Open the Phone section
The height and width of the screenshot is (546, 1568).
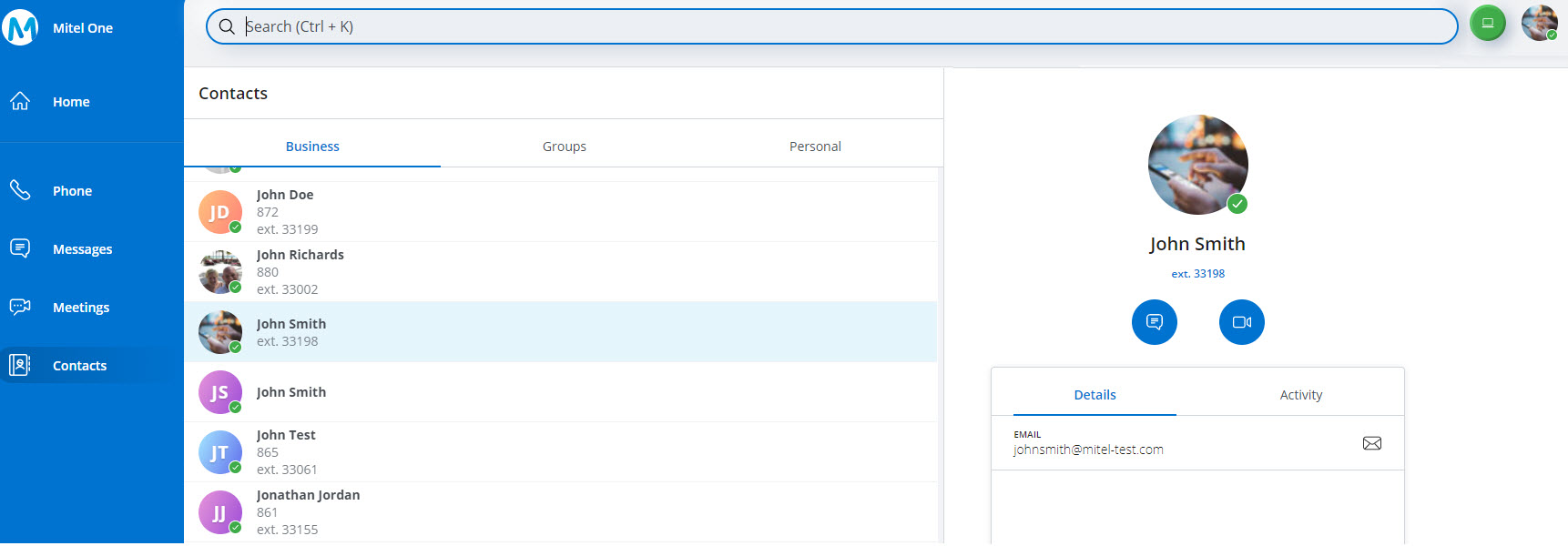tap(72, 191)
